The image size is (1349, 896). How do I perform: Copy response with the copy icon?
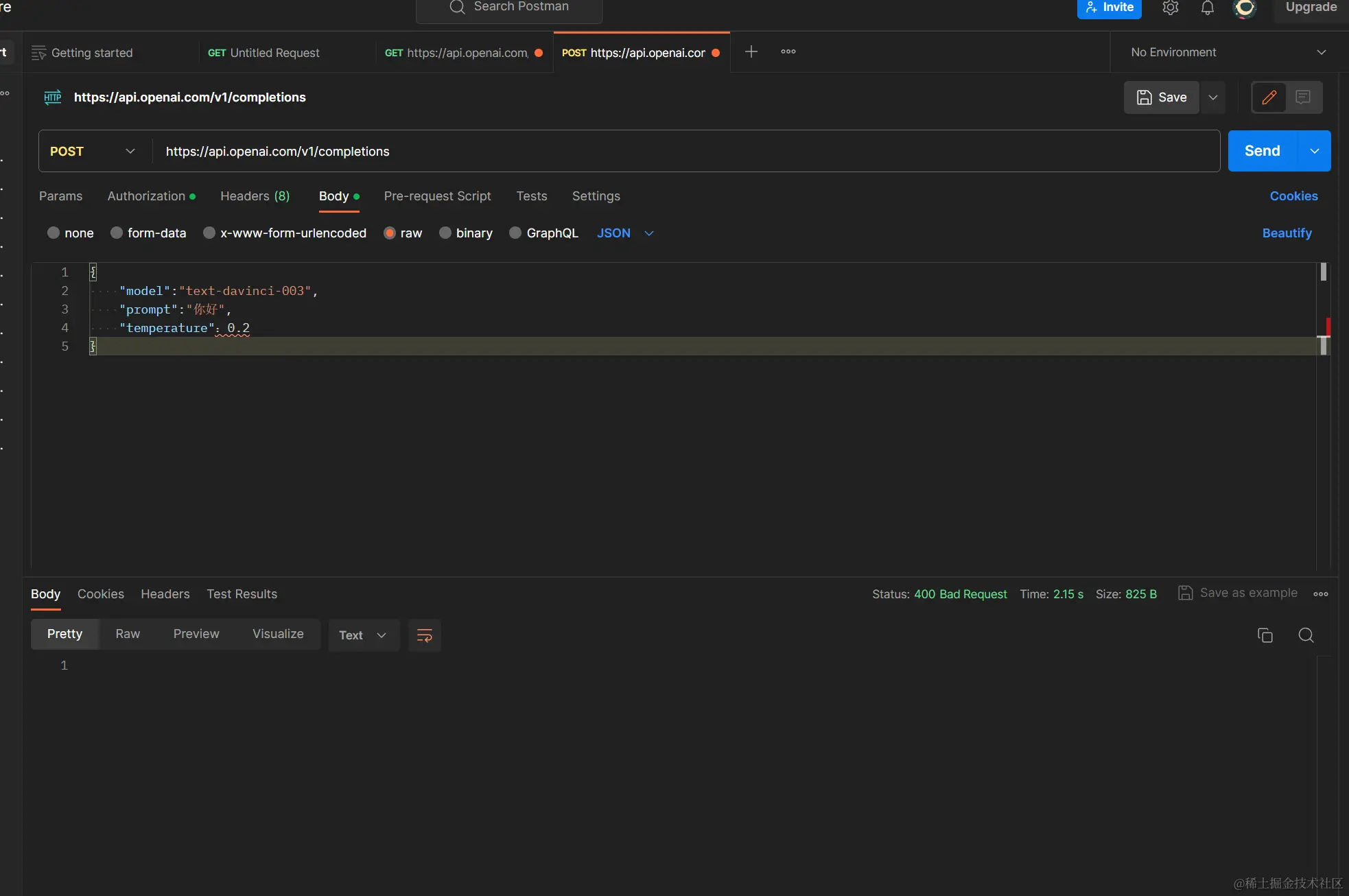coord(1265,635)
